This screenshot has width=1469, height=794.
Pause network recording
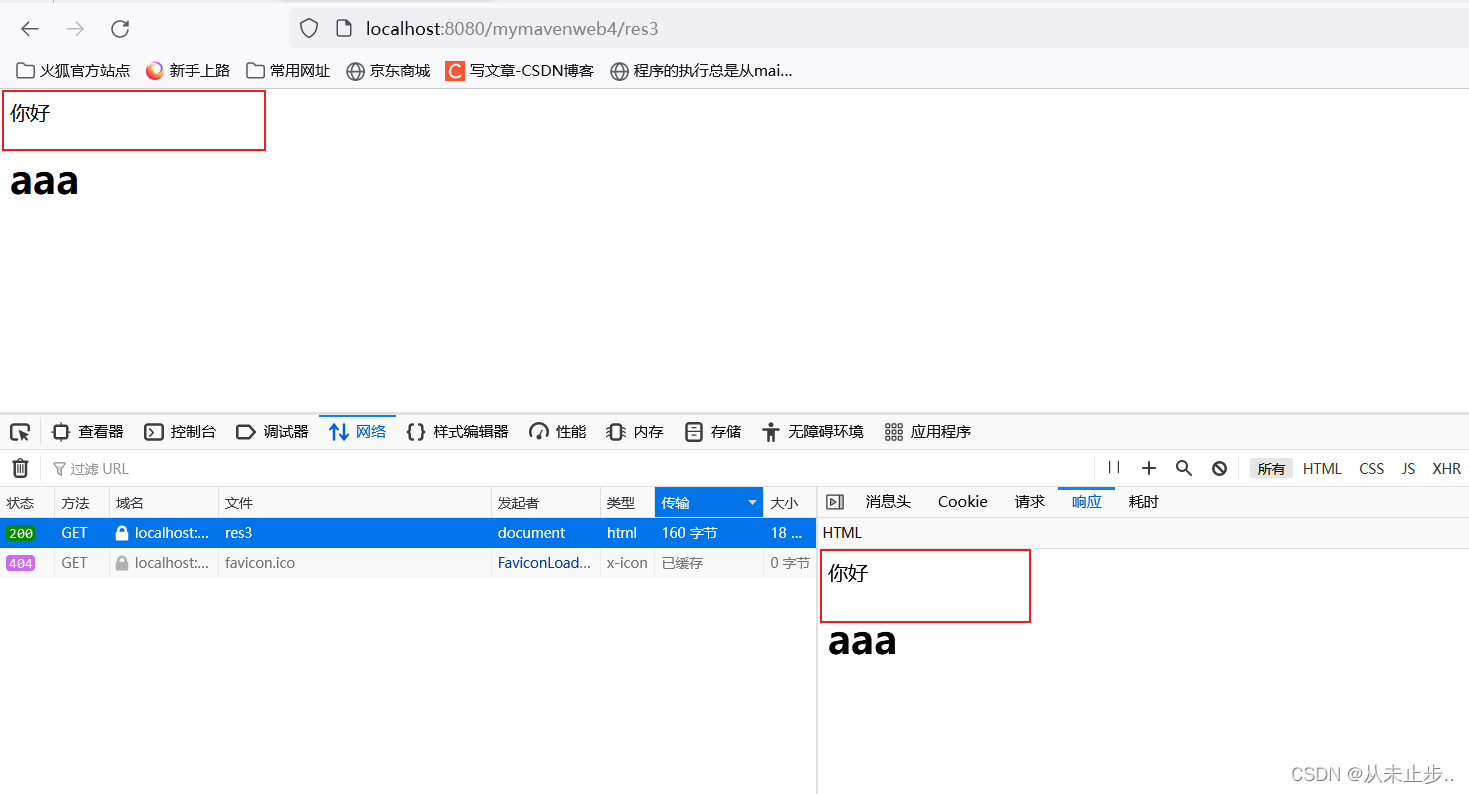point(1114,468)
